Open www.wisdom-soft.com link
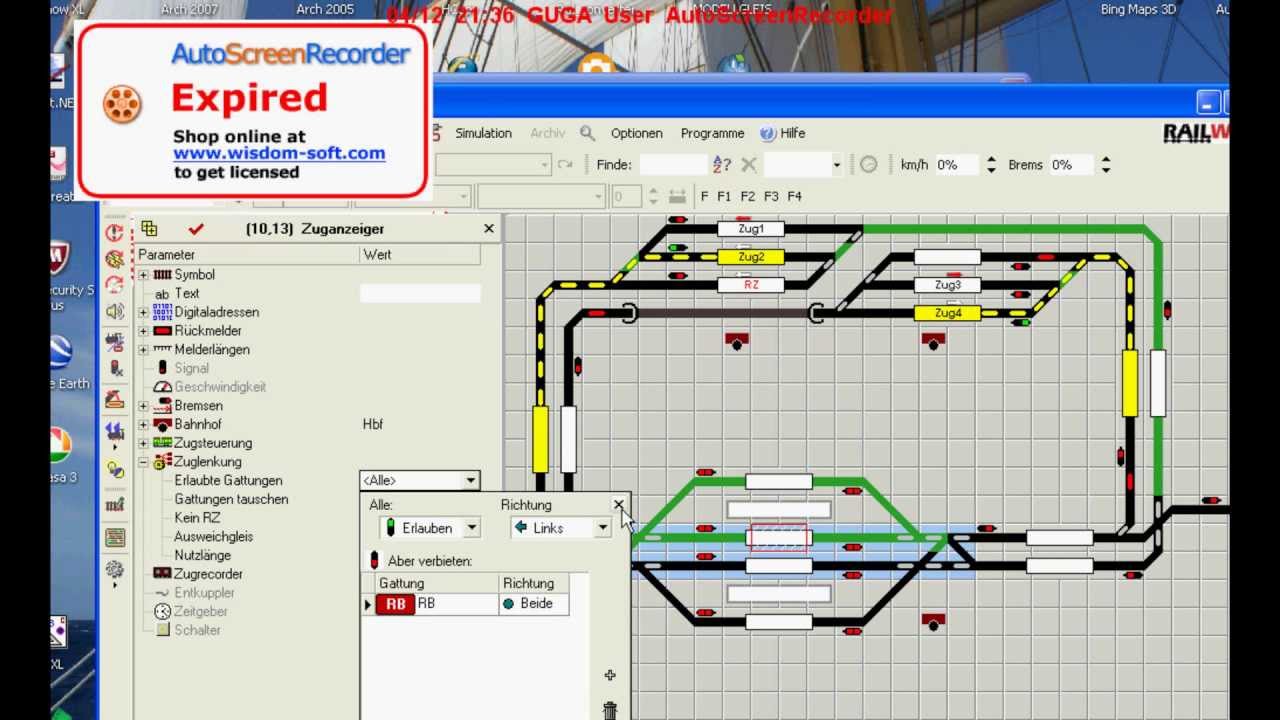This screenshot has height=720, width=1280. point(279,154)
